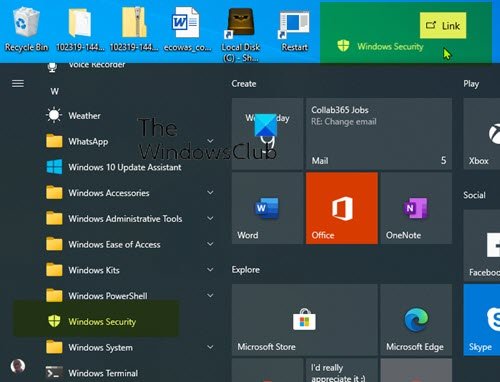Open the Skype tile
This screenshot has height=382, width=500.
tap(482, 320)
